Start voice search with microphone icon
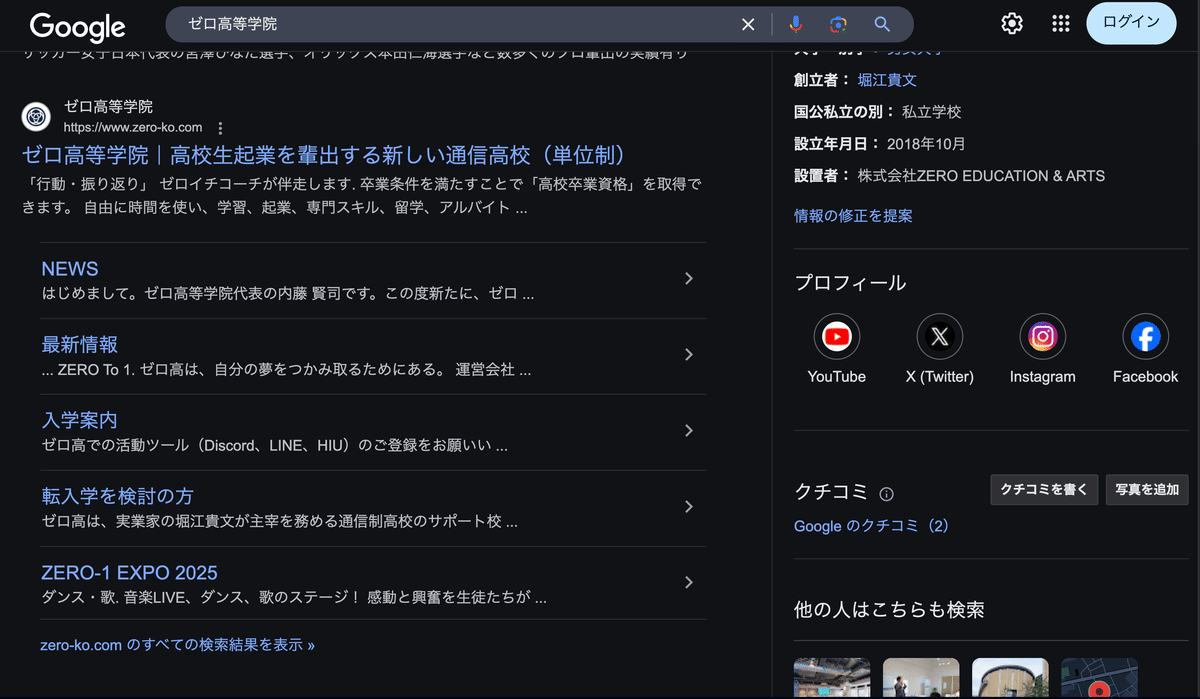 click(x=796, y=24)
